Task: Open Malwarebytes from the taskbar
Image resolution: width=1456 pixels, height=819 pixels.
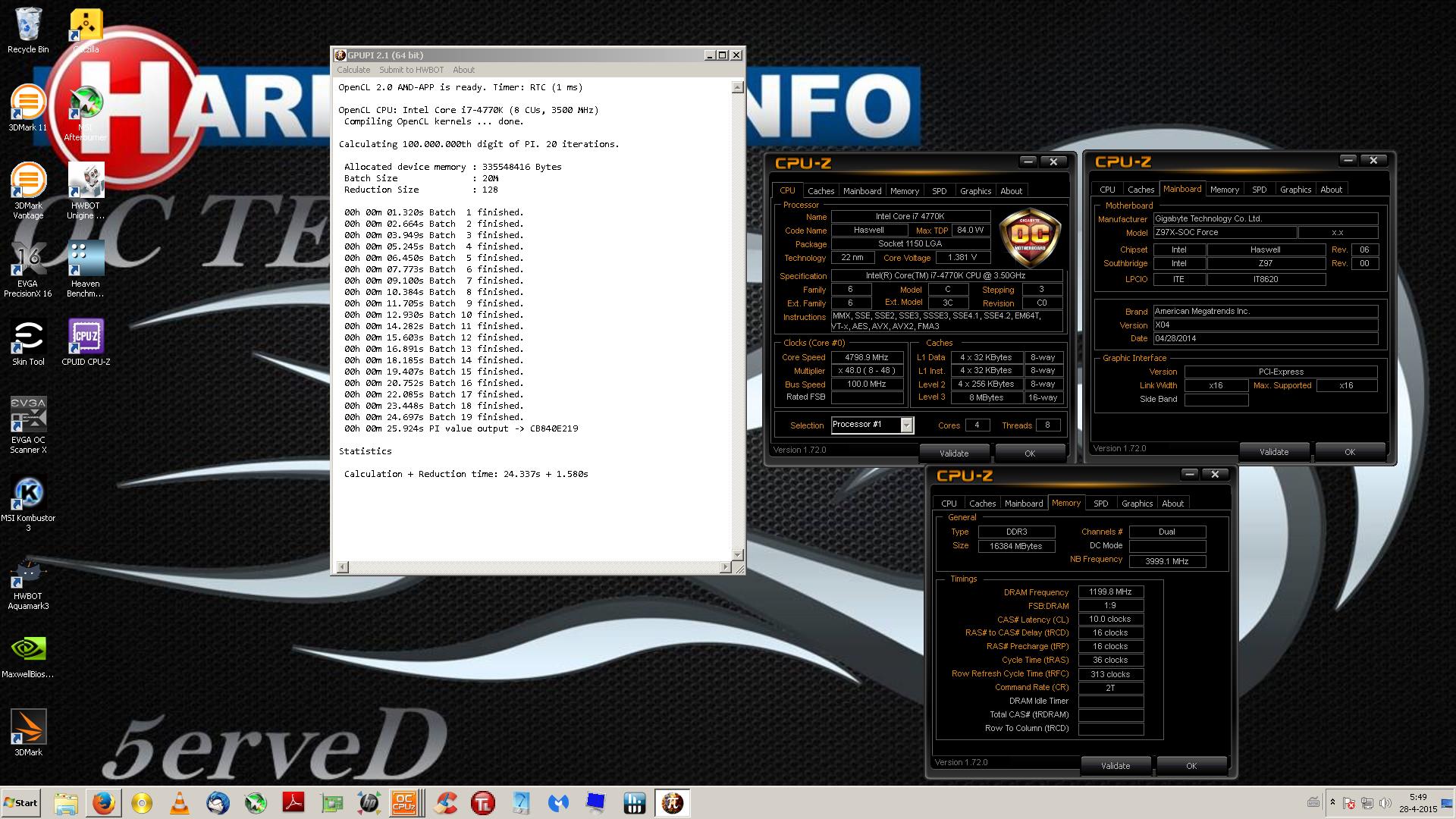Action: click(x=559, y=802)
